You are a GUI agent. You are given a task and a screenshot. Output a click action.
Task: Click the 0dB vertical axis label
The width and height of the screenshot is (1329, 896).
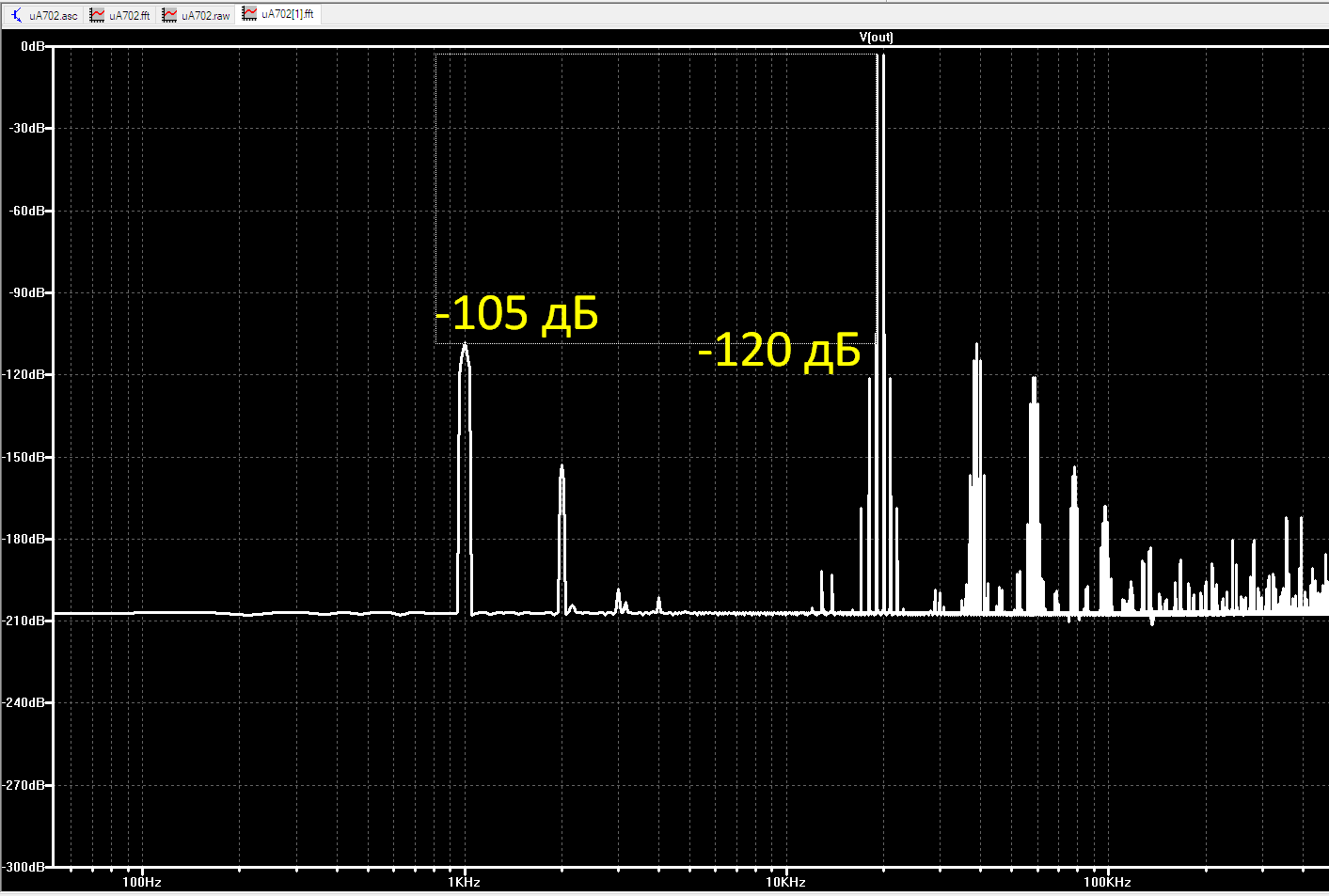(33, 46)
